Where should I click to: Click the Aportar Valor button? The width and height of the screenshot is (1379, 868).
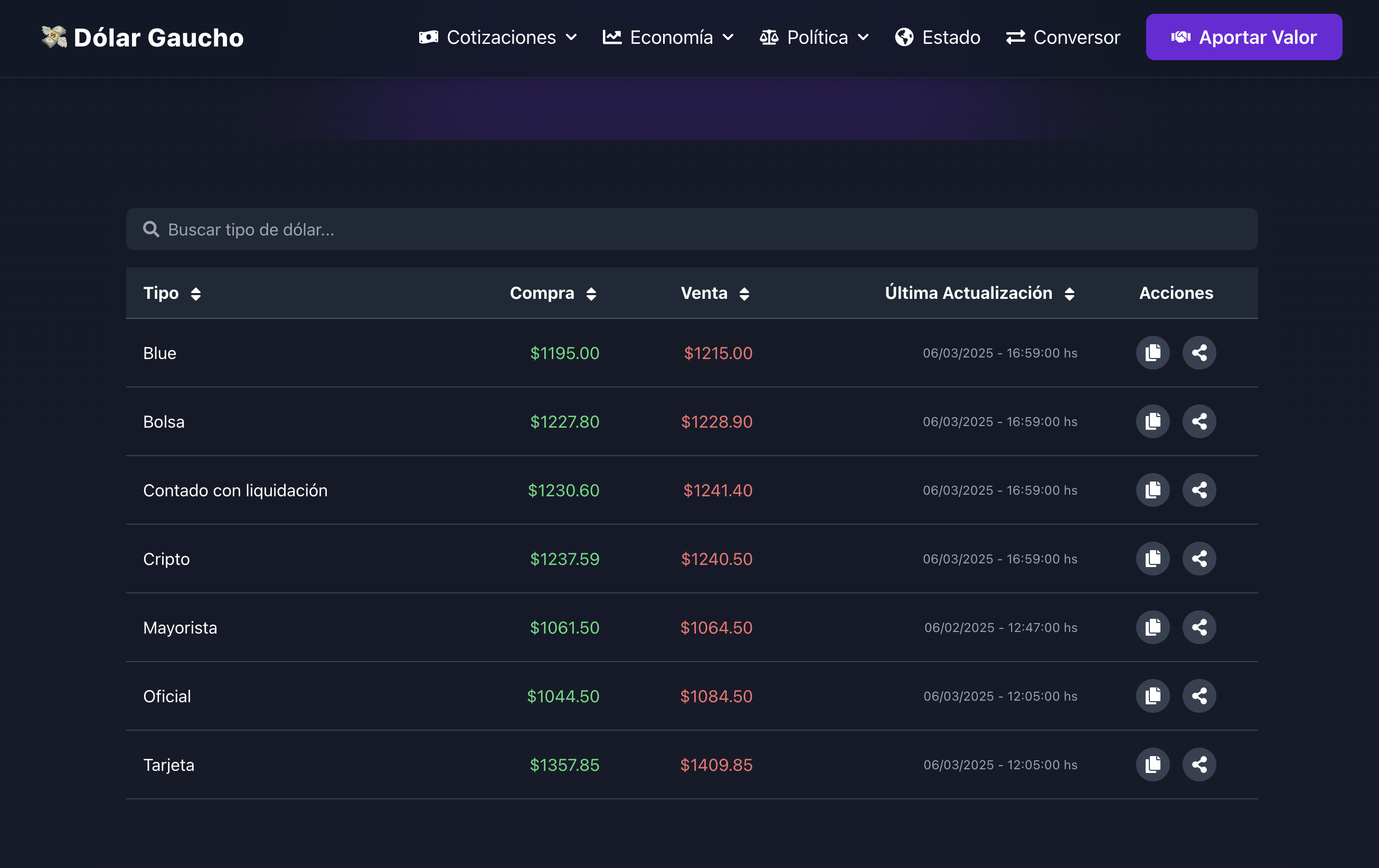click(1244, 37)
